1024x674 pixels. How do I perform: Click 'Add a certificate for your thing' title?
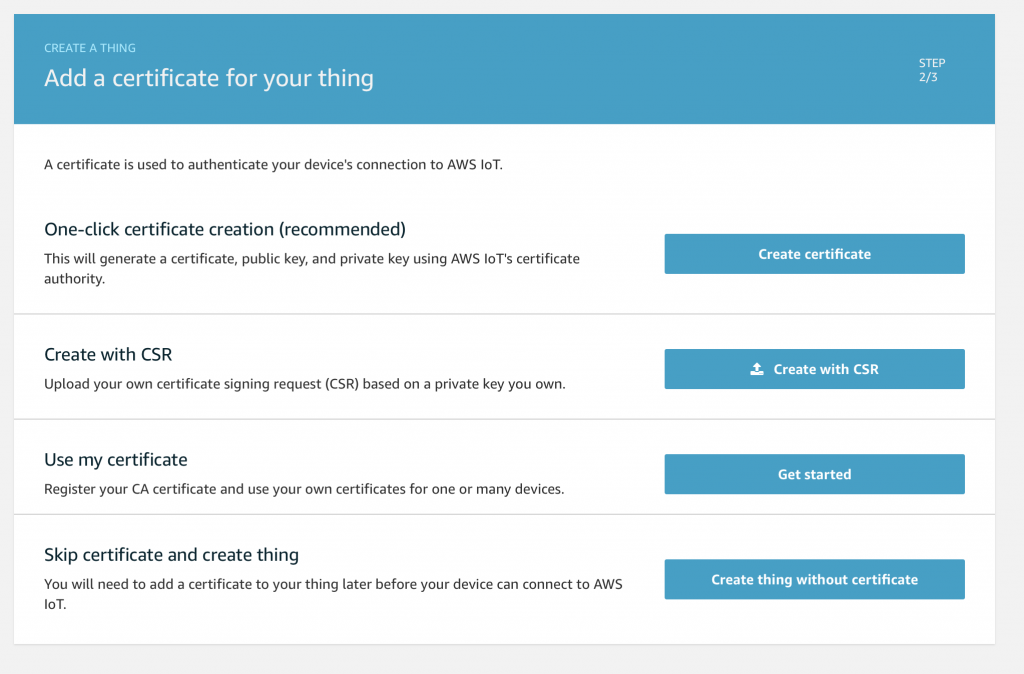click(x=208, y=78)
